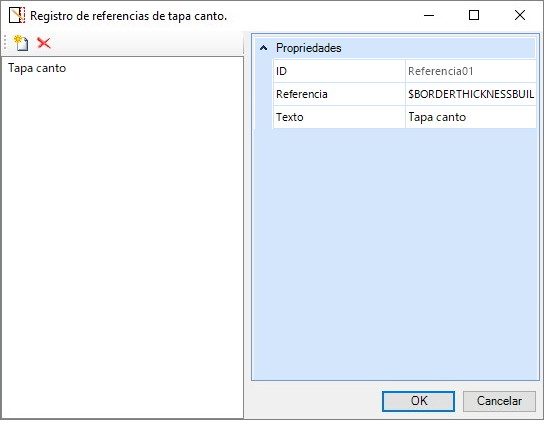Close the Registro de referencias window

click(x=520, y=15)
